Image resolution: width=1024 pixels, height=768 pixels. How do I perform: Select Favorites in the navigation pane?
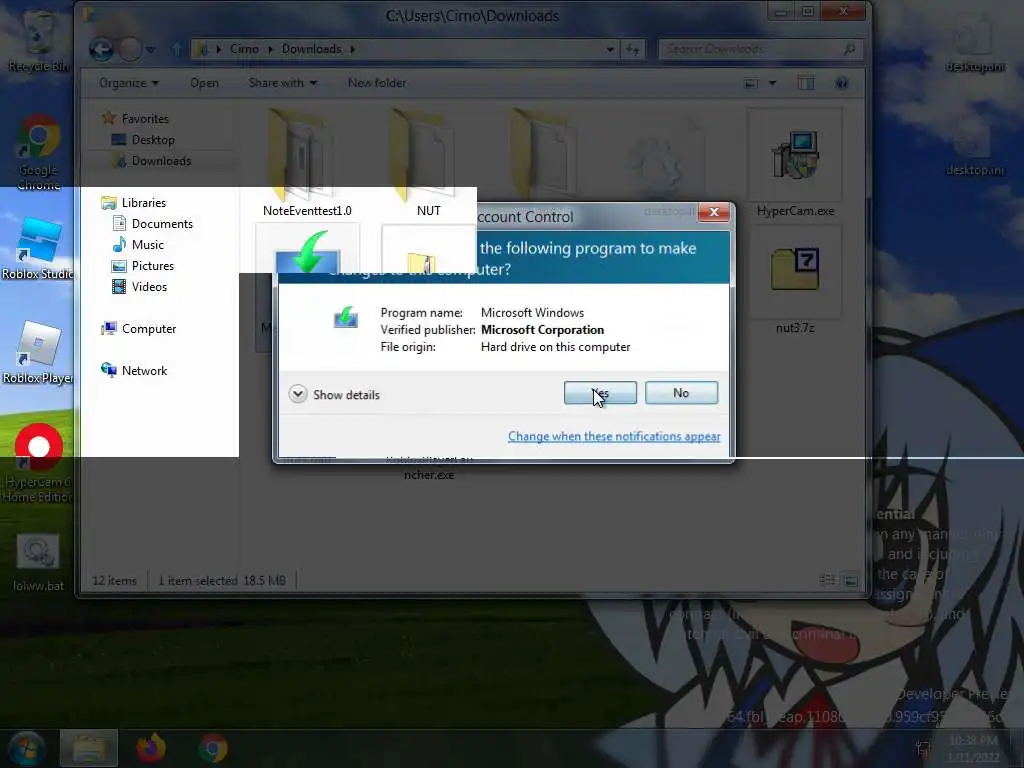136,119
